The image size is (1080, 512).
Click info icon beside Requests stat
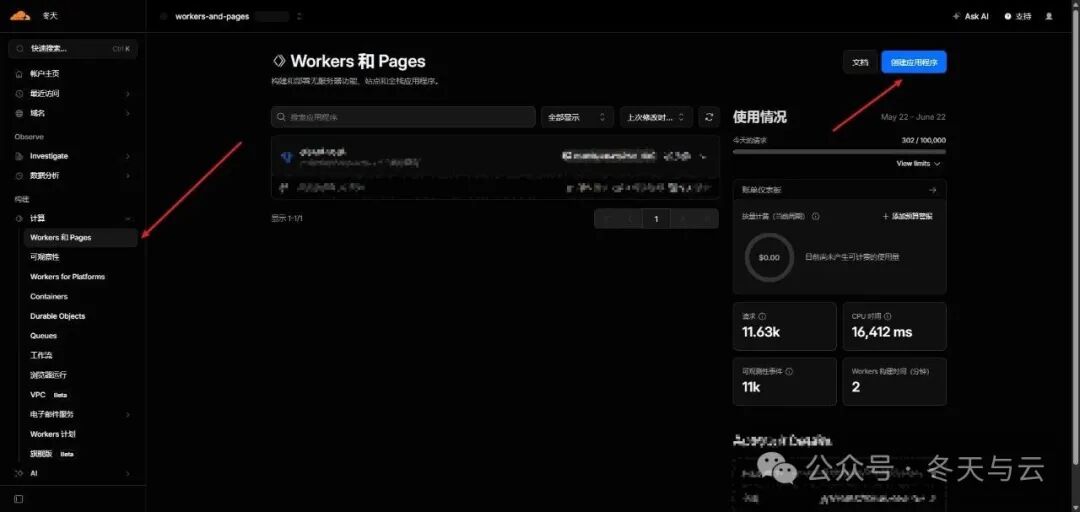762,316
